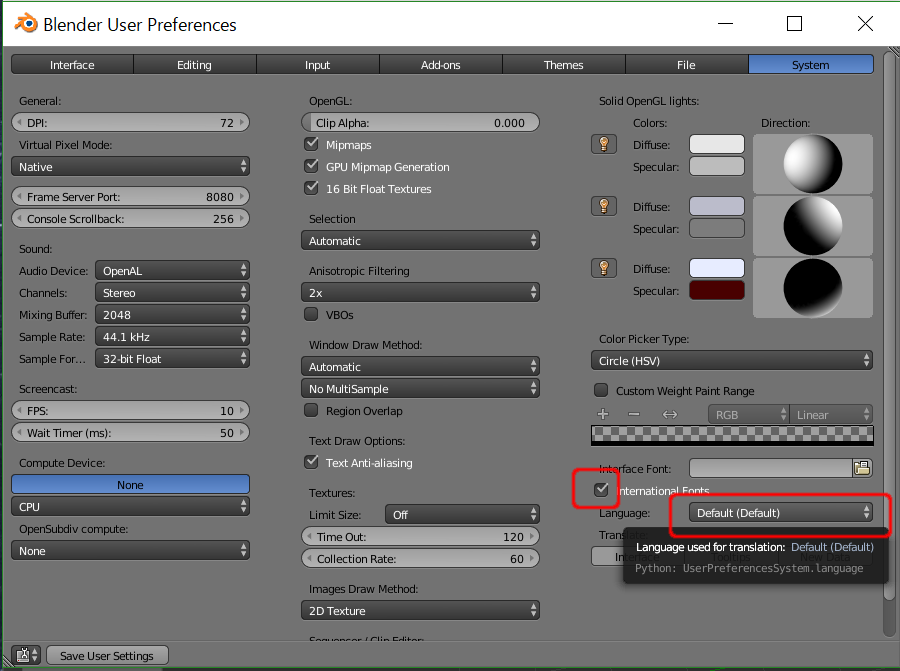Image resolution: width=900 pixels, height=671 pixels.
Task: Decrease Console Scrollback with its left arrow
Action: [x=19, y=219]
